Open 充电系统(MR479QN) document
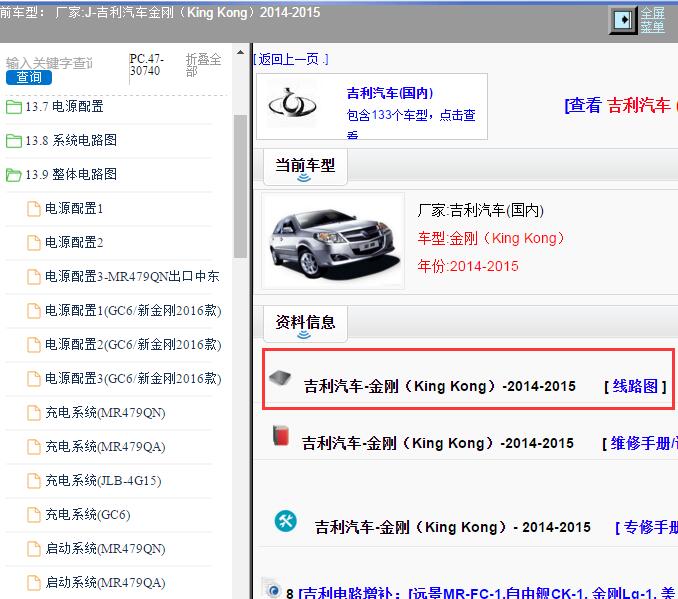The width and height of the screenshot is (678, 599). (x=105, y=413)
